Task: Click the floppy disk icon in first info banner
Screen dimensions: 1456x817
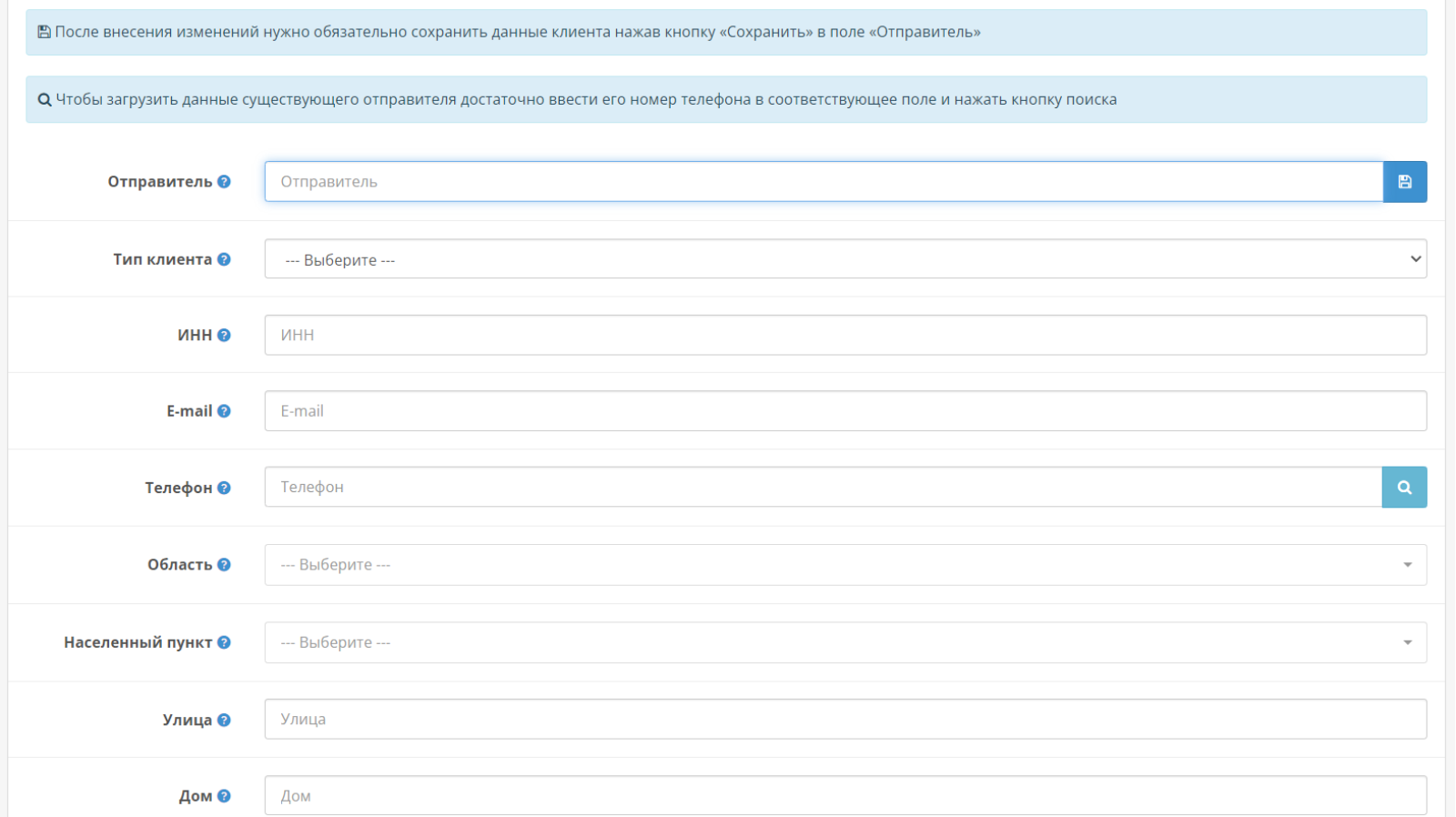Action: (x=44, y=32)
